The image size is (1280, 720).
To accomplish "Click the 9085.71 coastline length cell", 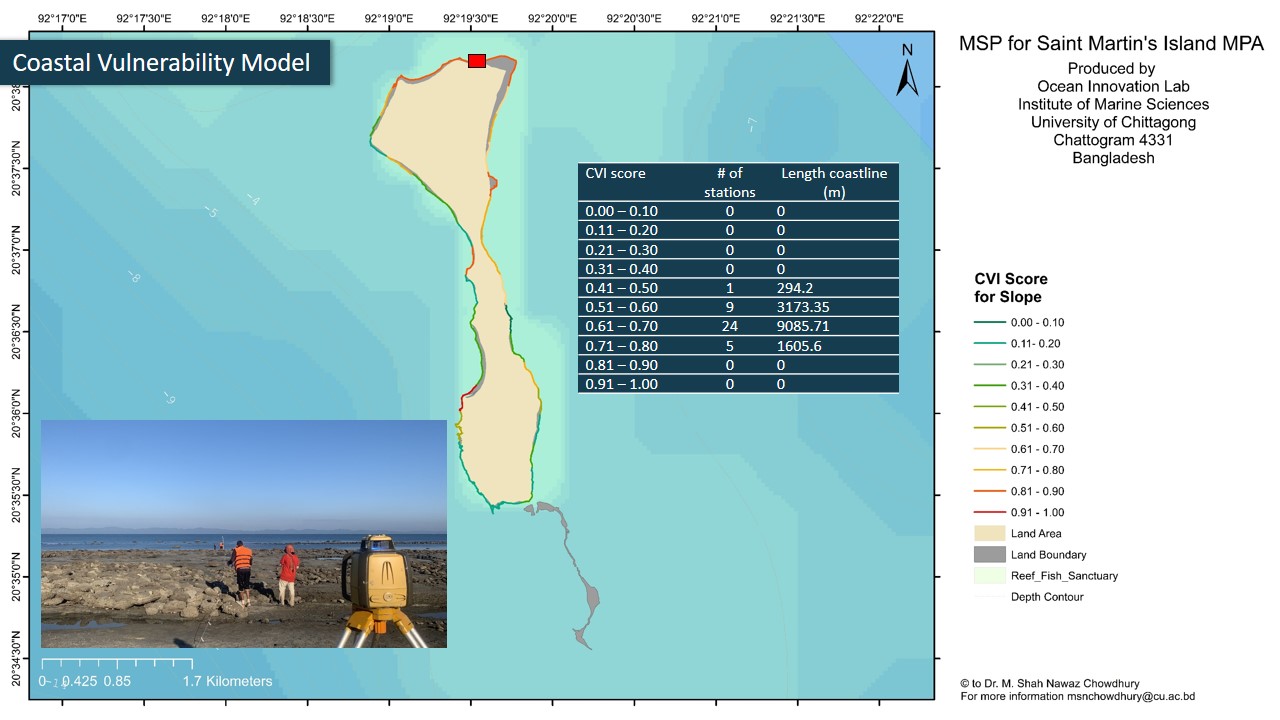I will pyautogui.click(x=803, y=326).
